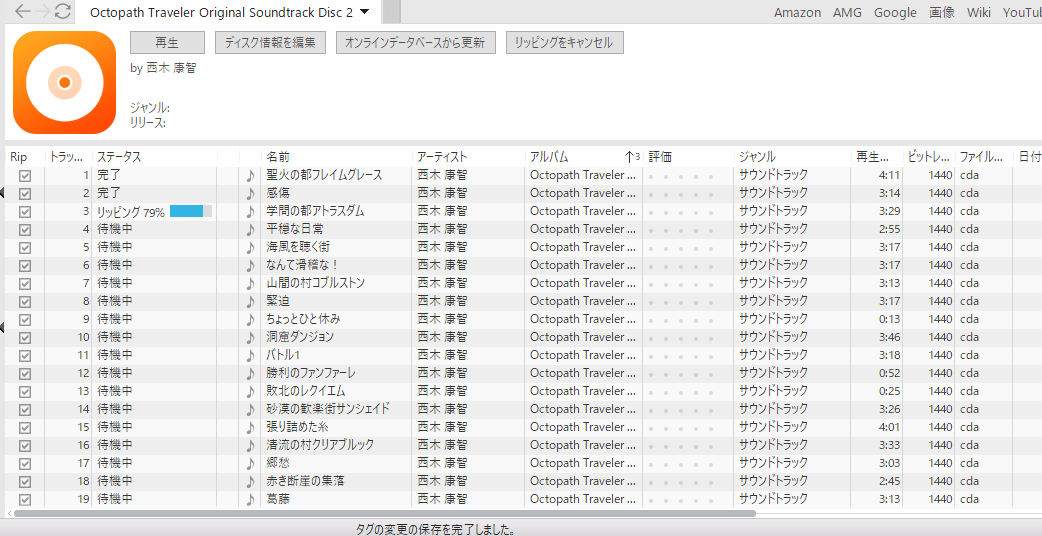Viewport: 1042px width, 536px height.
Task: Click the horizontal scrollbar under track list
Action: point(384,513)
